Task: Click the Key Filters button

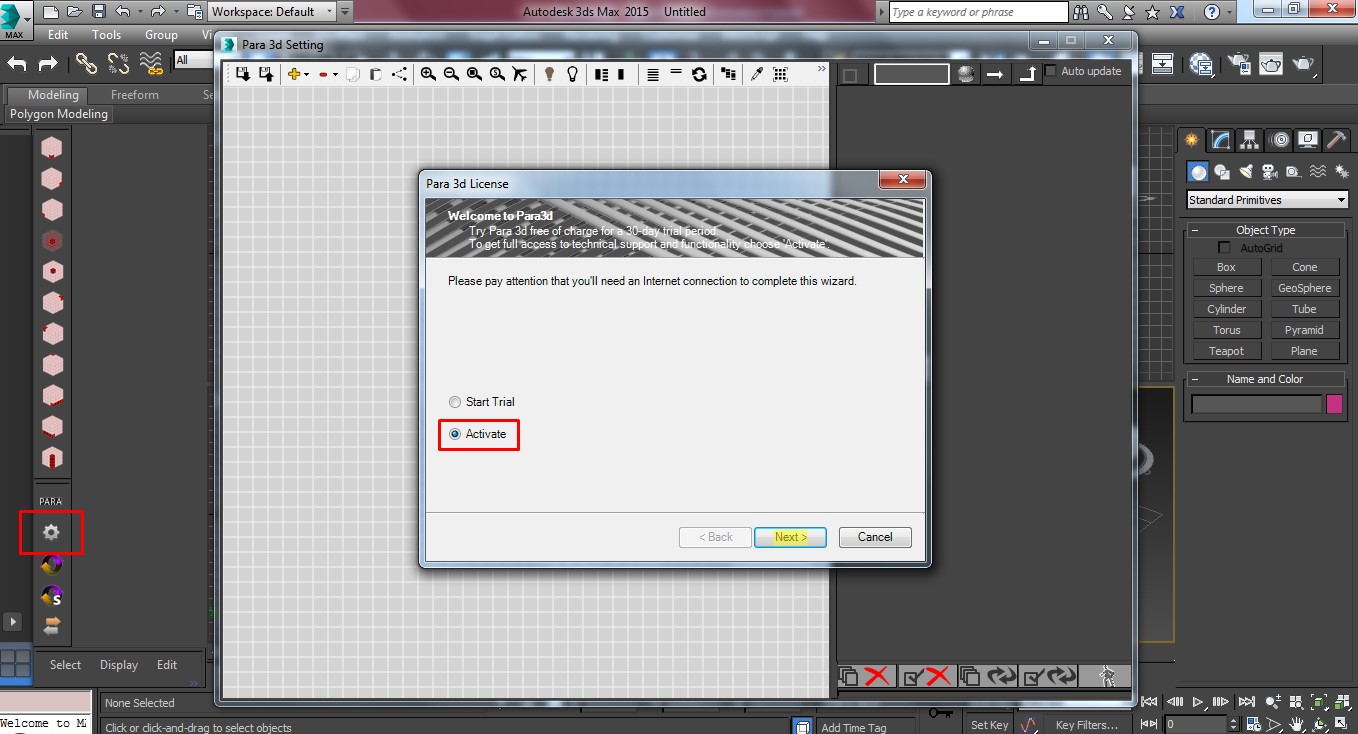Action: 1087,725
